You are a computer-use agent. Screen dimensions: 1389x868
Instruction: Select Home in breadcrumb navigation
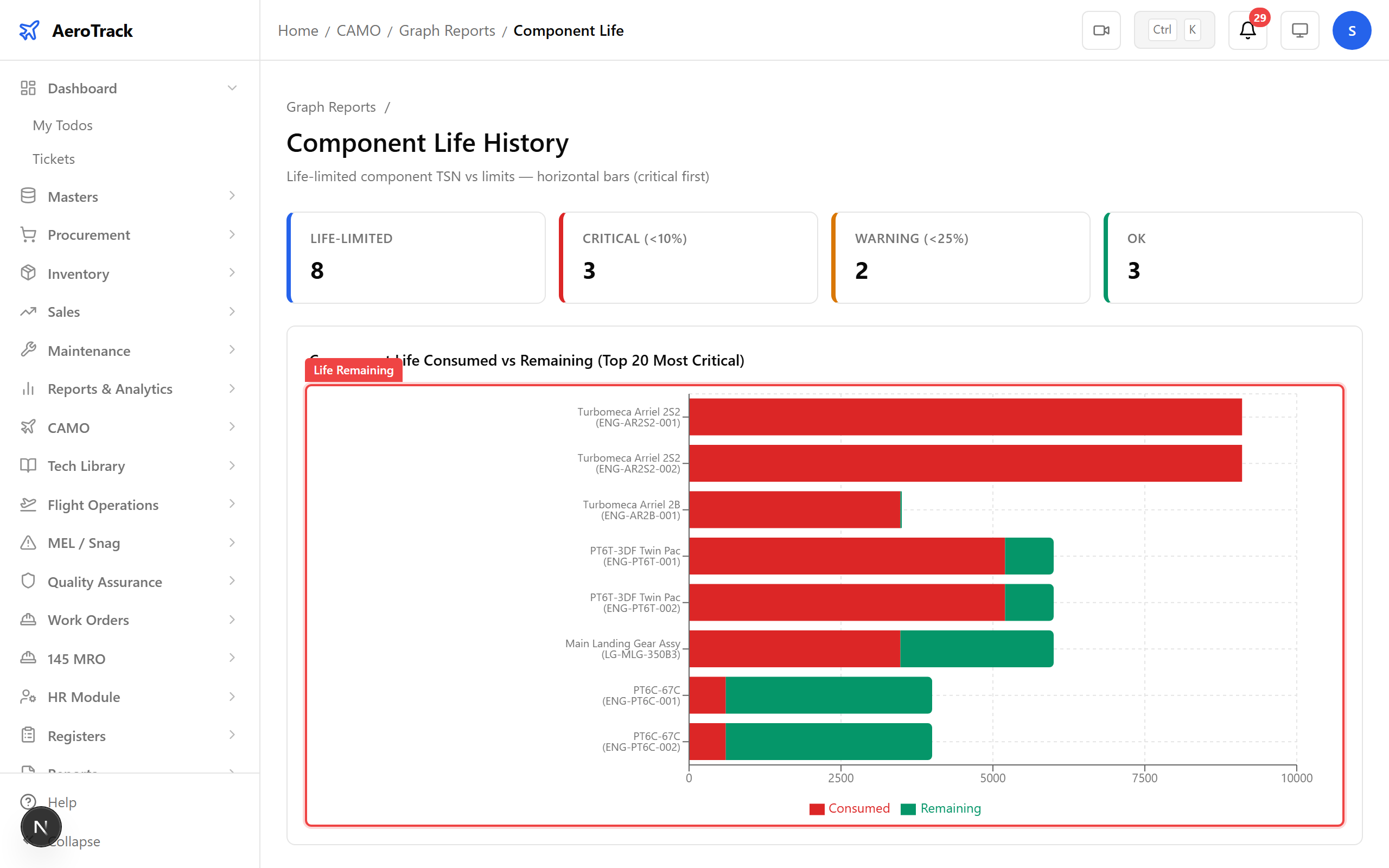pyautogui.click(x=297, y=30)
